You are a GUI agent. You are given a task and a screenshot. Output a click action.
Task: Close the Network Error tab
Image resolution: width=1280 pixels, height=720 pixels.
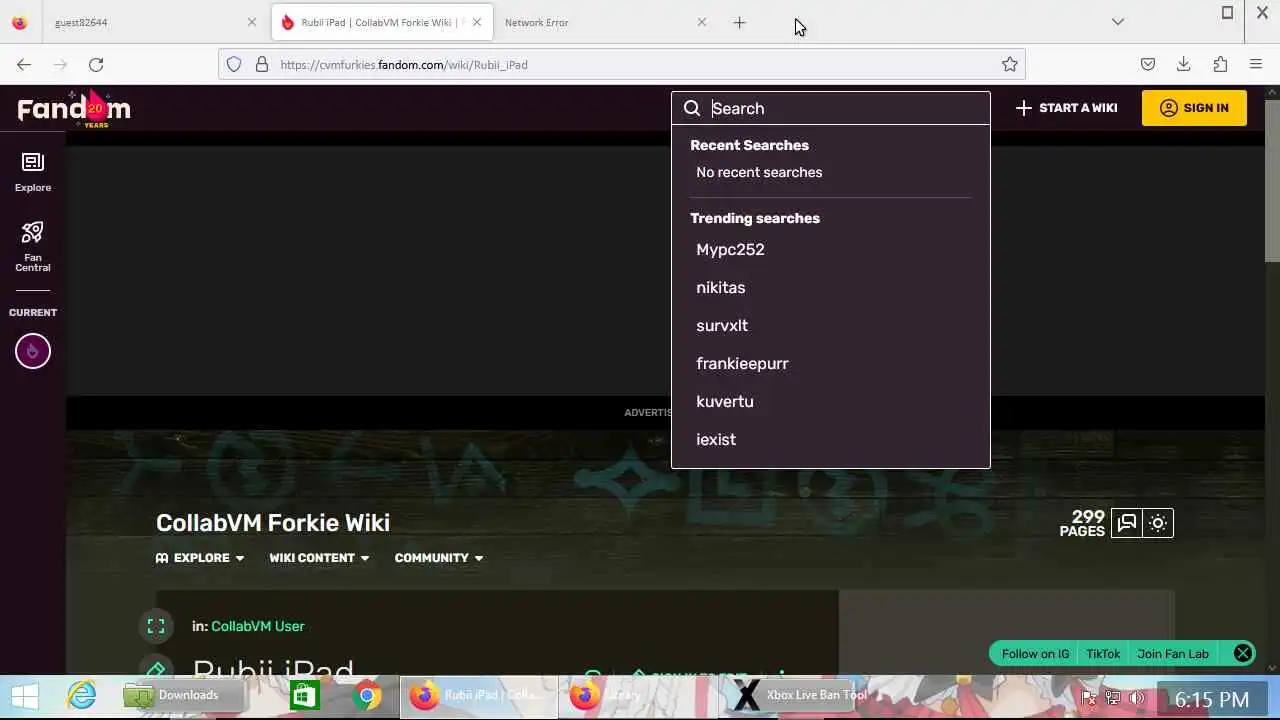[x=701, y=22]
